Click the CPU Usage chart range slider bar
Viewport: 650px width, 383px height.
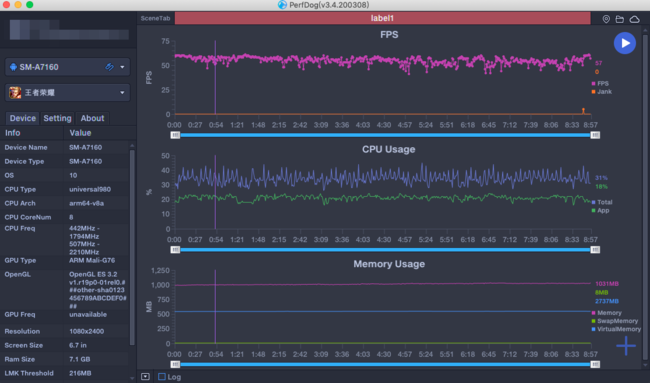tap(385, 250)
